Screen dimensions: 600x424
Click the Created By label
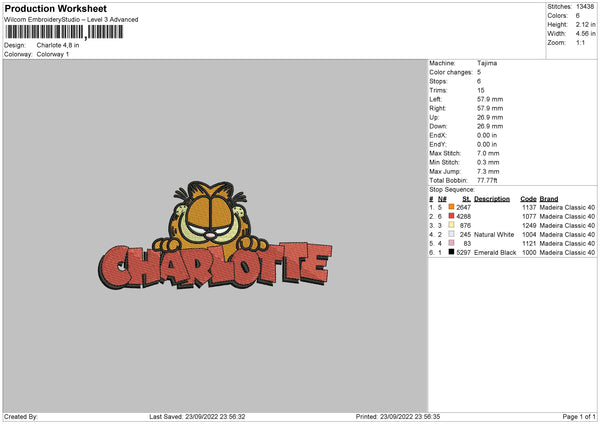click(21, 416)
